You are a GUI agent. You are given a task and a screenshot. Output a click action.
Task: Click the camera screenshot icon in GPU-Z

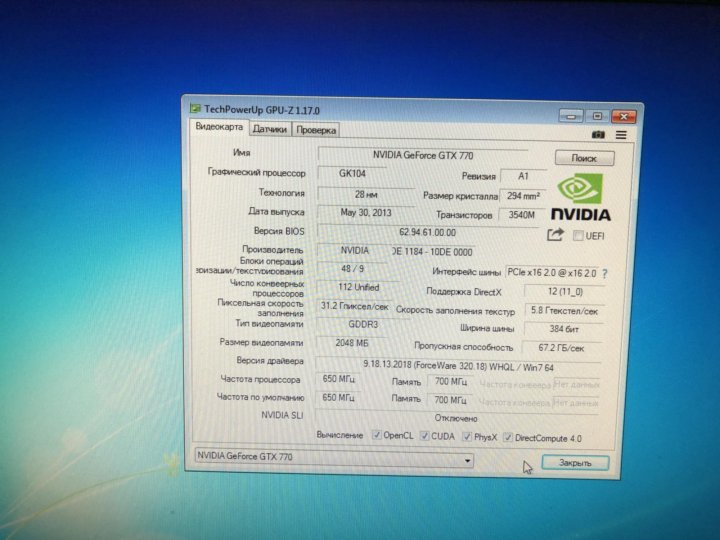coord(598,135)
